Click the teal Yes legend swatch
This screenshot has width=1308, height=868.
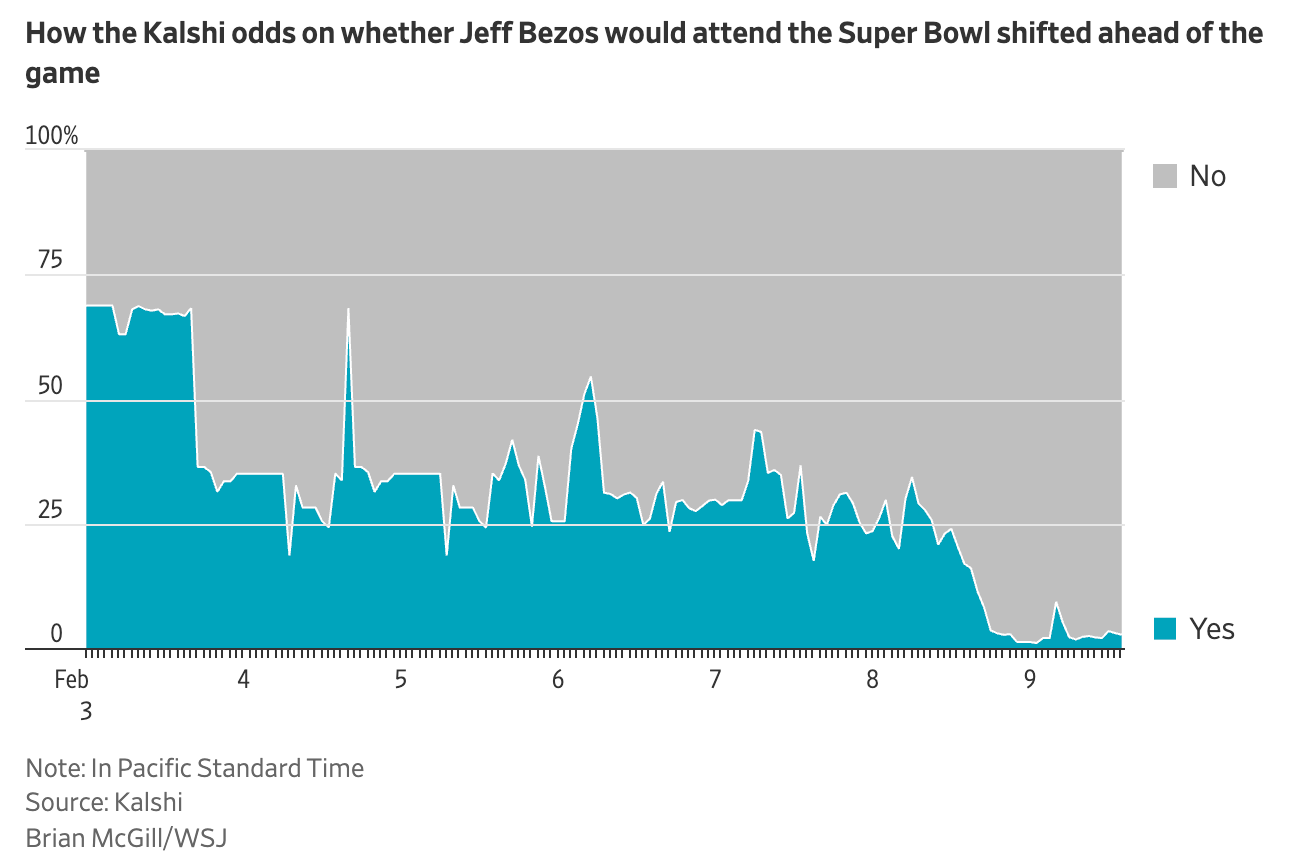[x=1165, y=629]
